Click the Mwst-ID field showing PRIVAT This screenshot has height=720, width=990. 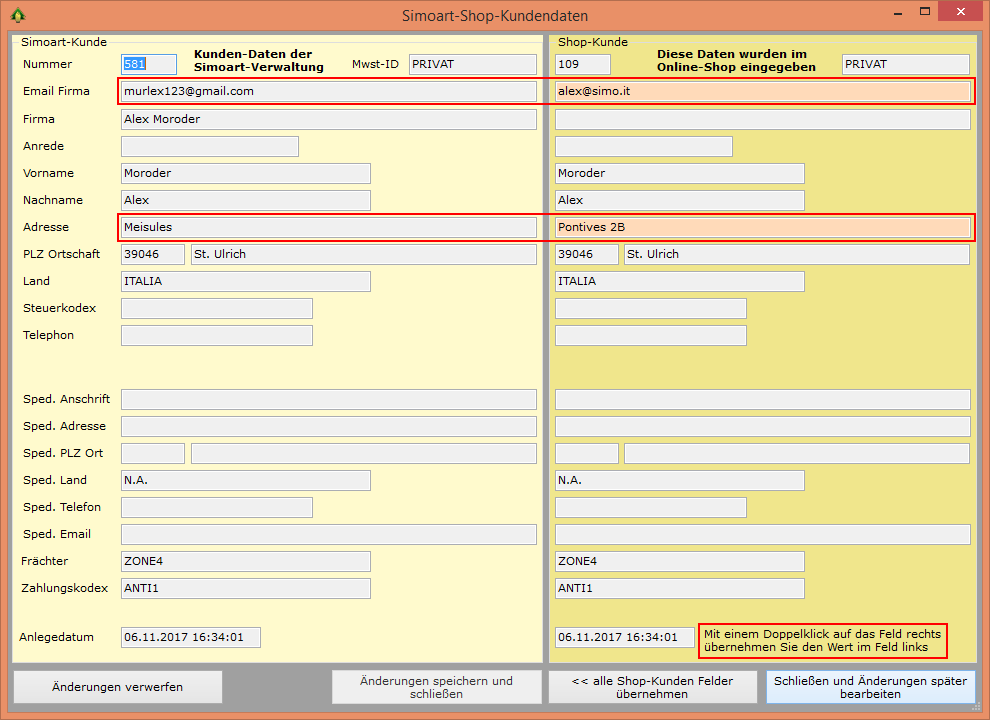pos(473,64)
